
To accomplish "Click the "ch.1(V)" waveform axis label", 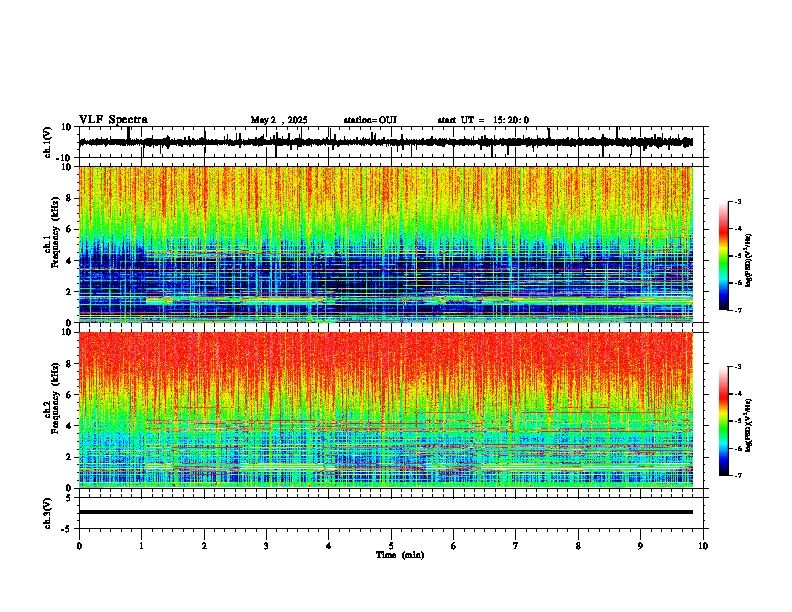I will pos(48,142).
